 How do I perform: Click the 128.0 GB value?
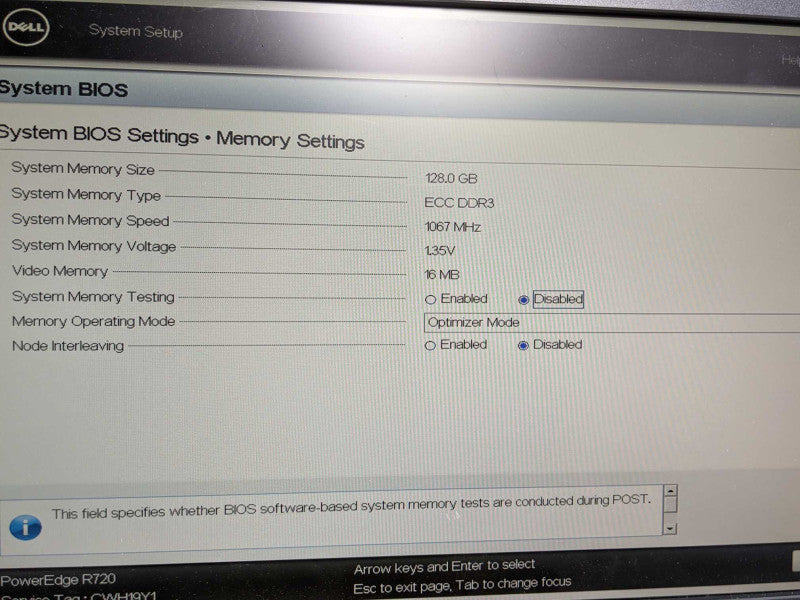pos(451,179)
